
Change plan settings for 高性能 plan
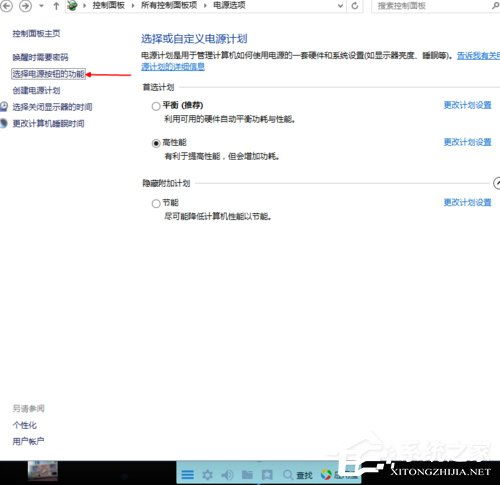pyautogui.click(x=467, y=142)
